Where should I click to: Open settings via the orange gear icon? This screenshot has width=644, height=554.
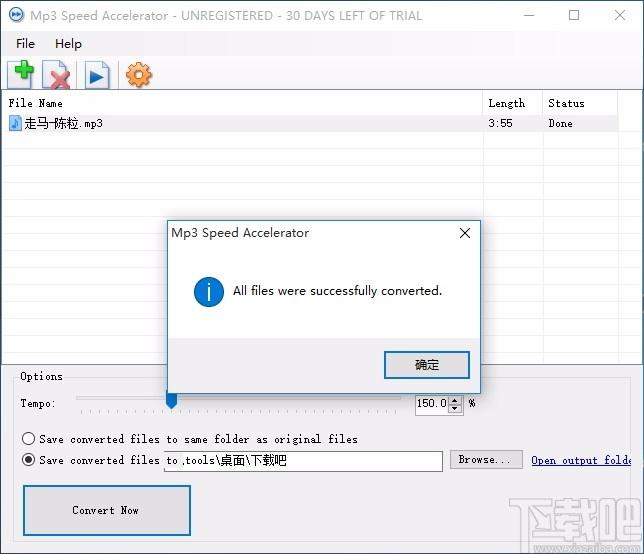(x=138, y=75)
